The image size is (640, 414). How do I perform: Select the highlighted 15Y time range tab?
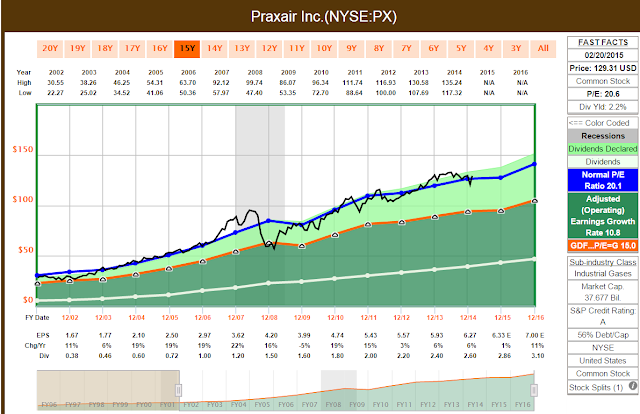click(187, 49)
